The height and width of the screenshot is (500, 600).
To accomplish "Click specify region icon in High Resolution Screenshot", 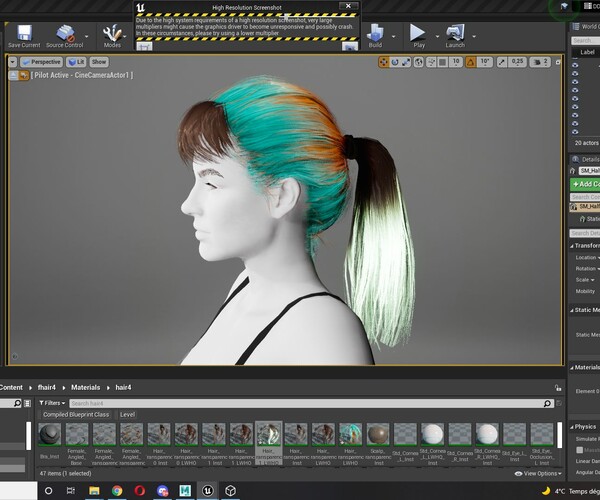I will click(144, 46).
